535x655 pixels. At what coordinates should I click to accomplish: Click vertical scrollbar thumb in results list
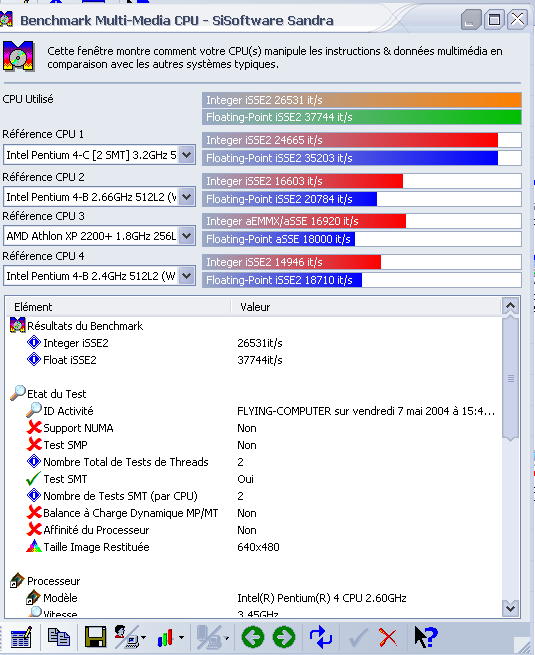point(510,378)
